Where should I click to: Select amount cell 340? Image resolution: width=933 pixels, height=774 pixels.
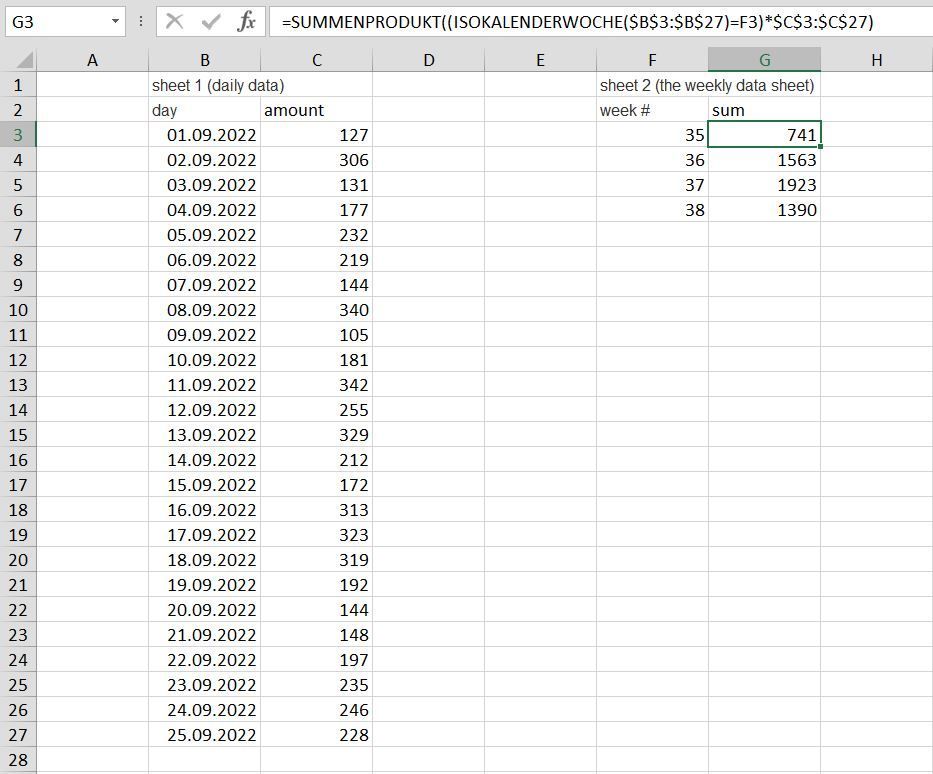click(x=317, y=310)
